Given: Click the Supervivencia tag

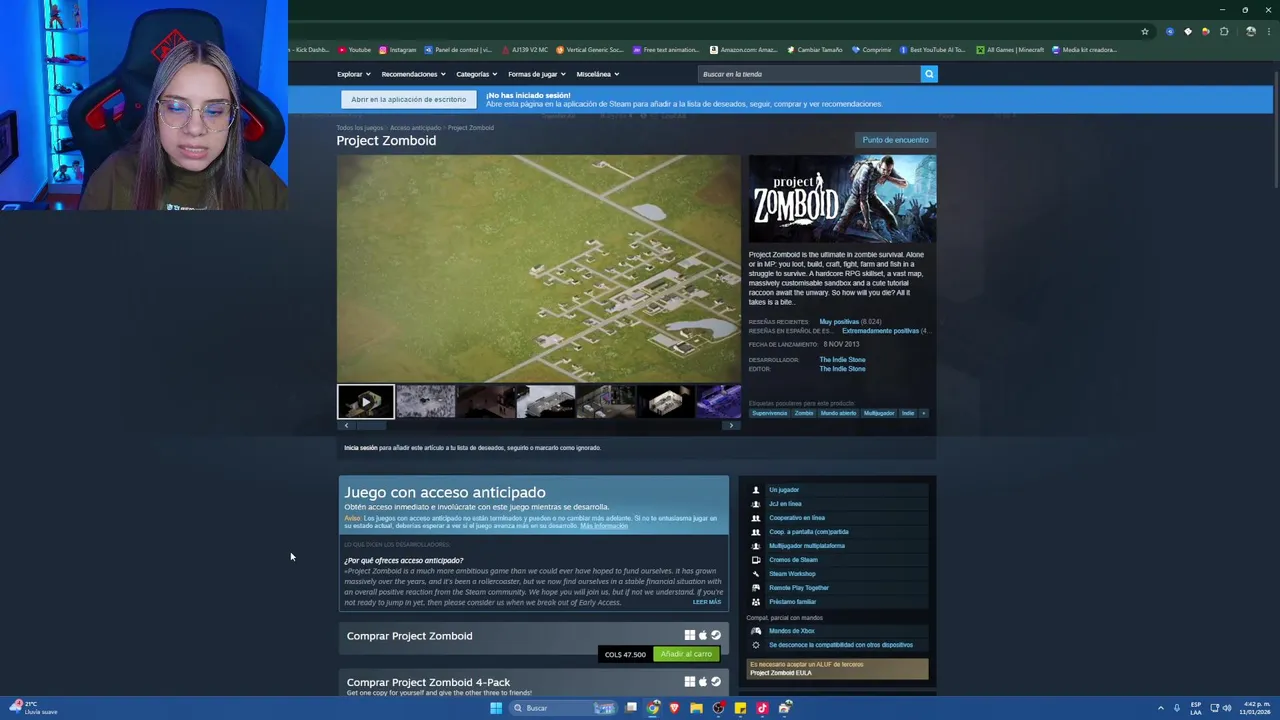Looking at the screenshot, I should pos(770,413).
